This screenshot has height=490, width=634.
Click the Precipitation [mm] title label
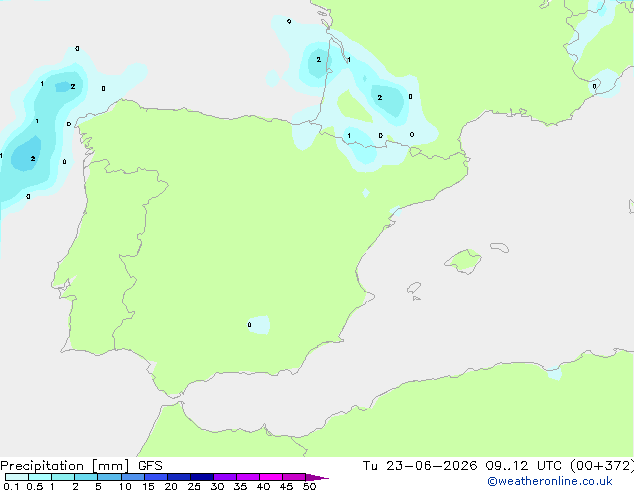coord(65,466)
